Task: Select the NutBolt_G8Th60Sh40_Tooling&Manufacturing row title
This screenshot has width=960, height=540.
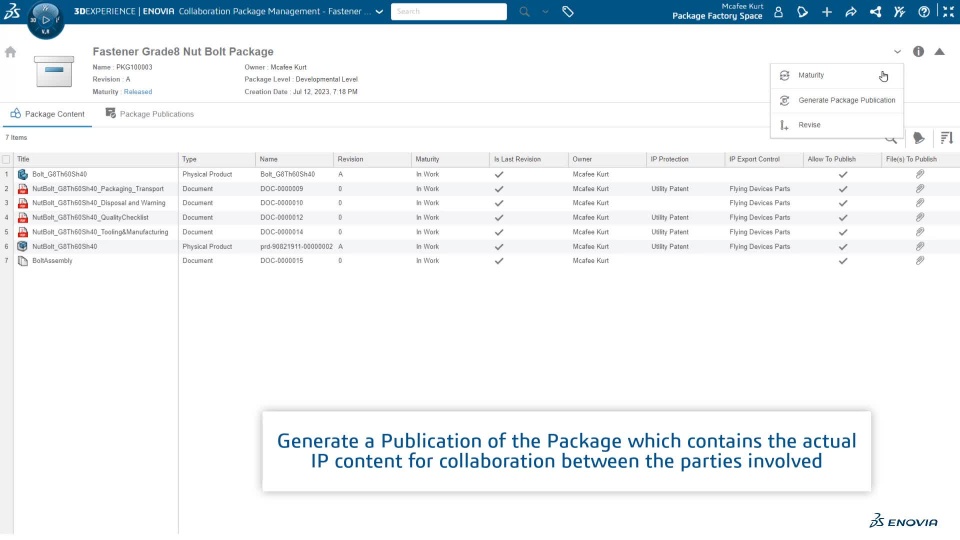Action: [100, 232]
